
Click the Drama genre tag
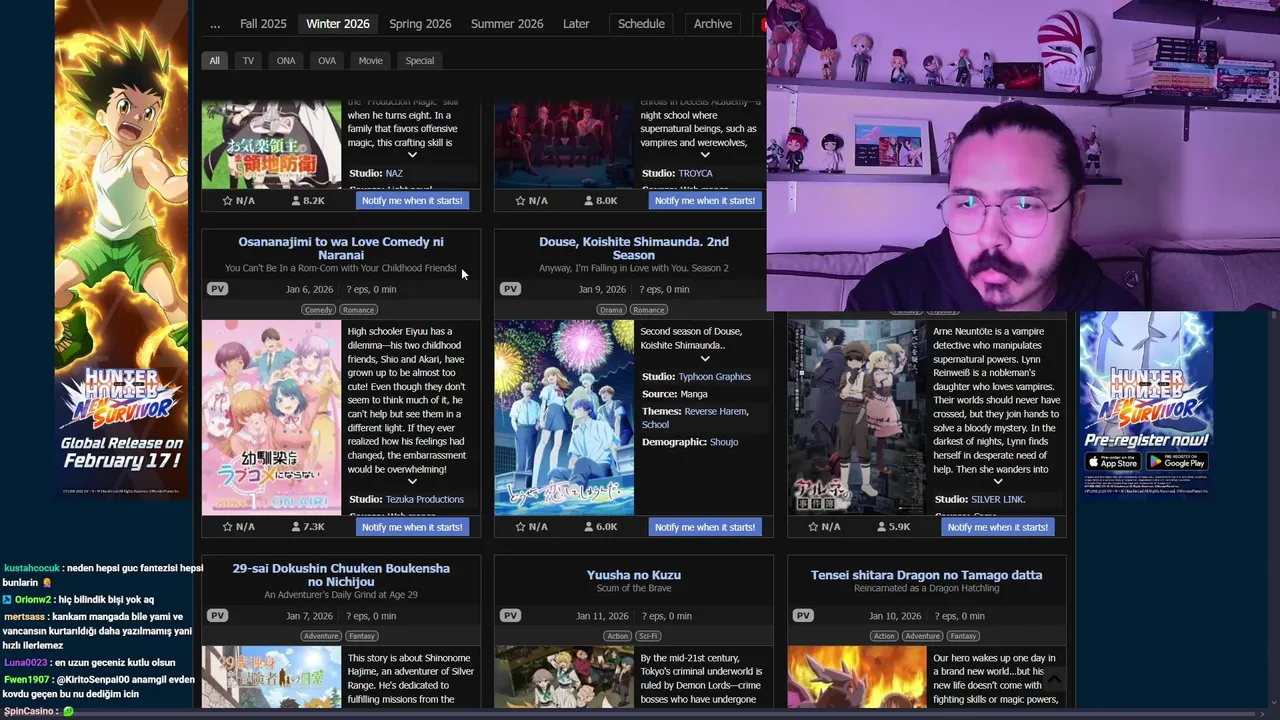click(611, 310)
